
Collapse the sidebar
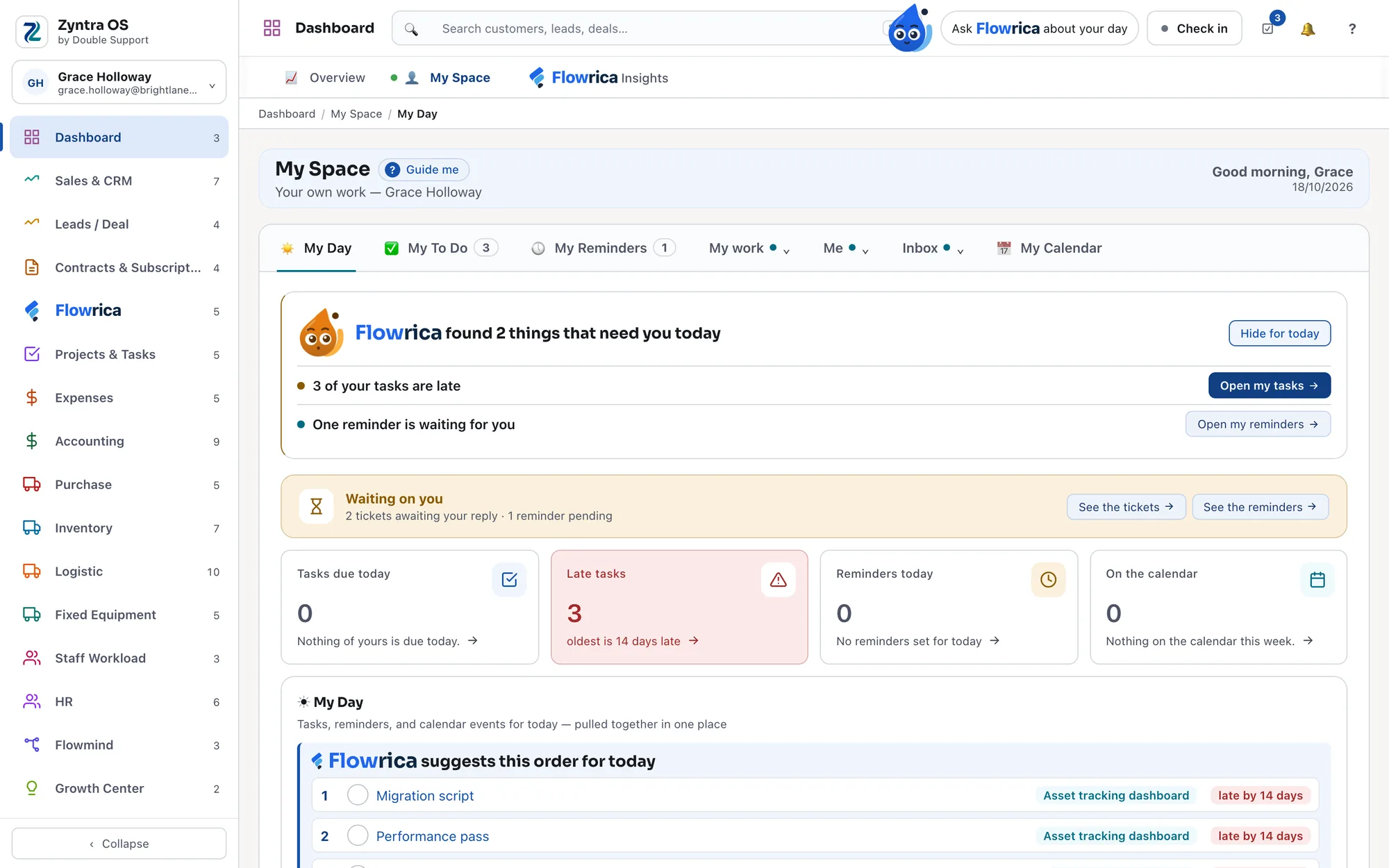pyautogui.click(x=119, y=844)
